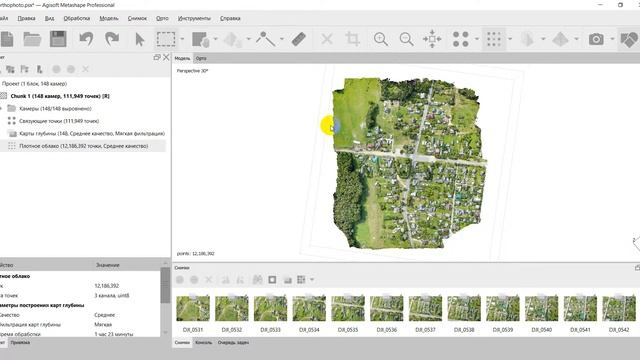Open the polyline drawing tool dropdown arrow
The height and width of the screenshot is (360, 640).
point(282,39)
